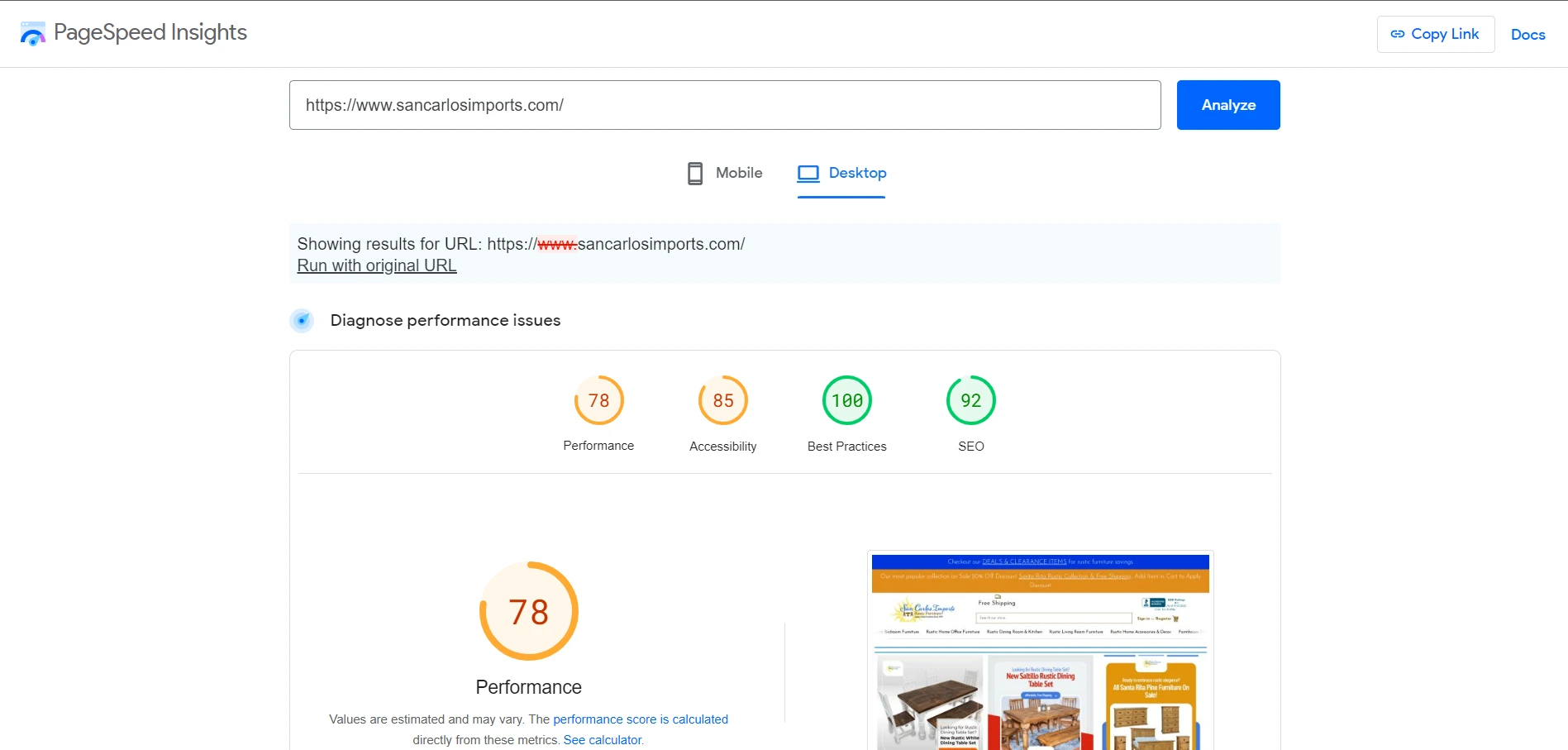This screenshot has height=750, width=1568.
Task: Open the Docs link
Action: (1527, 34)
